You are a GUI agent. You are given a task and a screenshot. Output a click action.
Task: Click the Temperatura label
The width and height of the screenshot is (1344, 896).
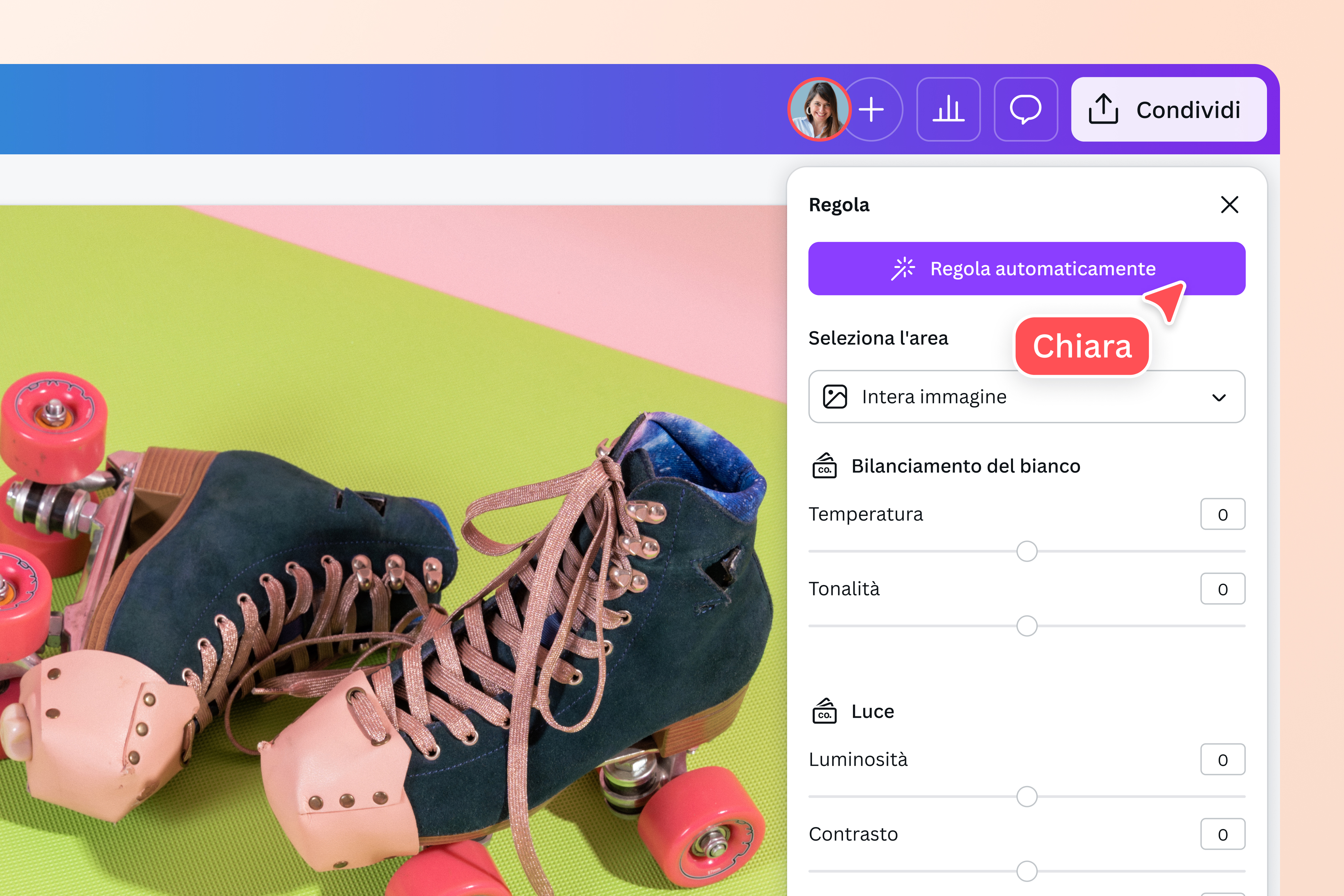point(866,514)
